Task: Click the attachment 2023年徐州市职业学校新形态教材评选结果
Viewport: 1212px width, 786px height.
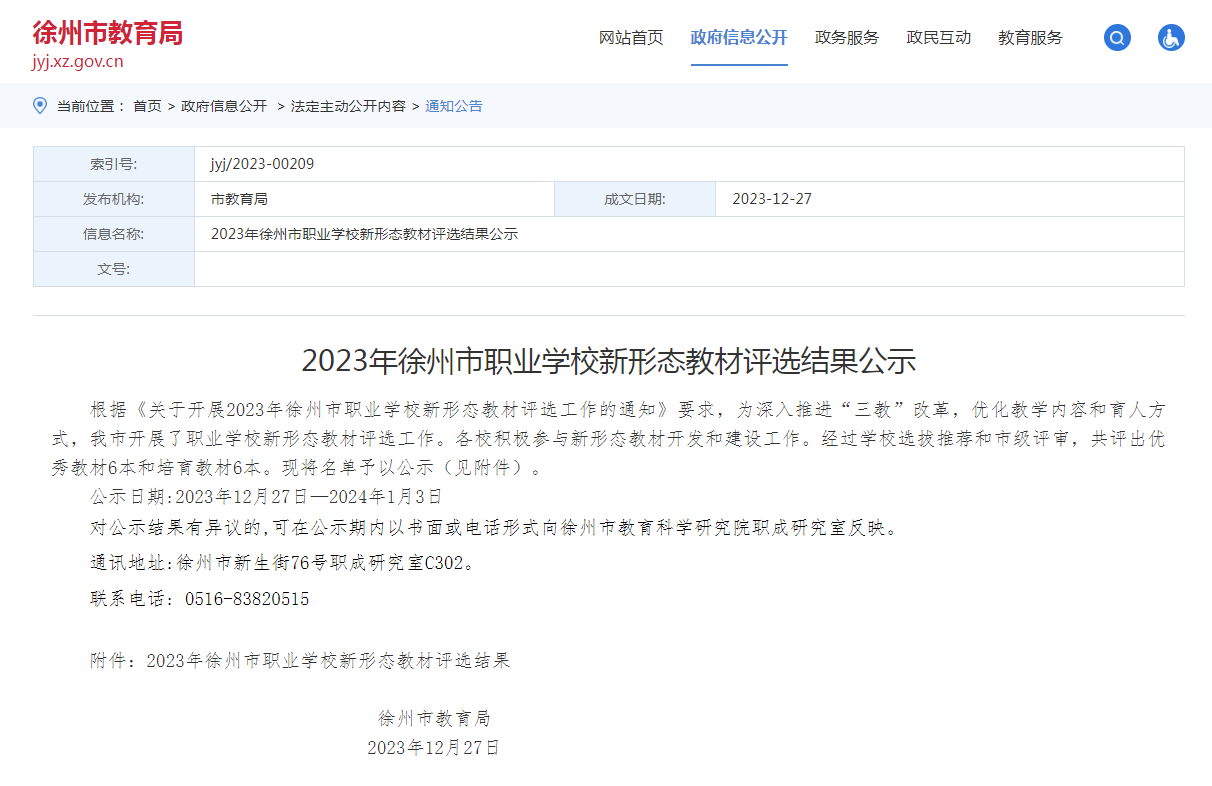Action: (328, 661)
